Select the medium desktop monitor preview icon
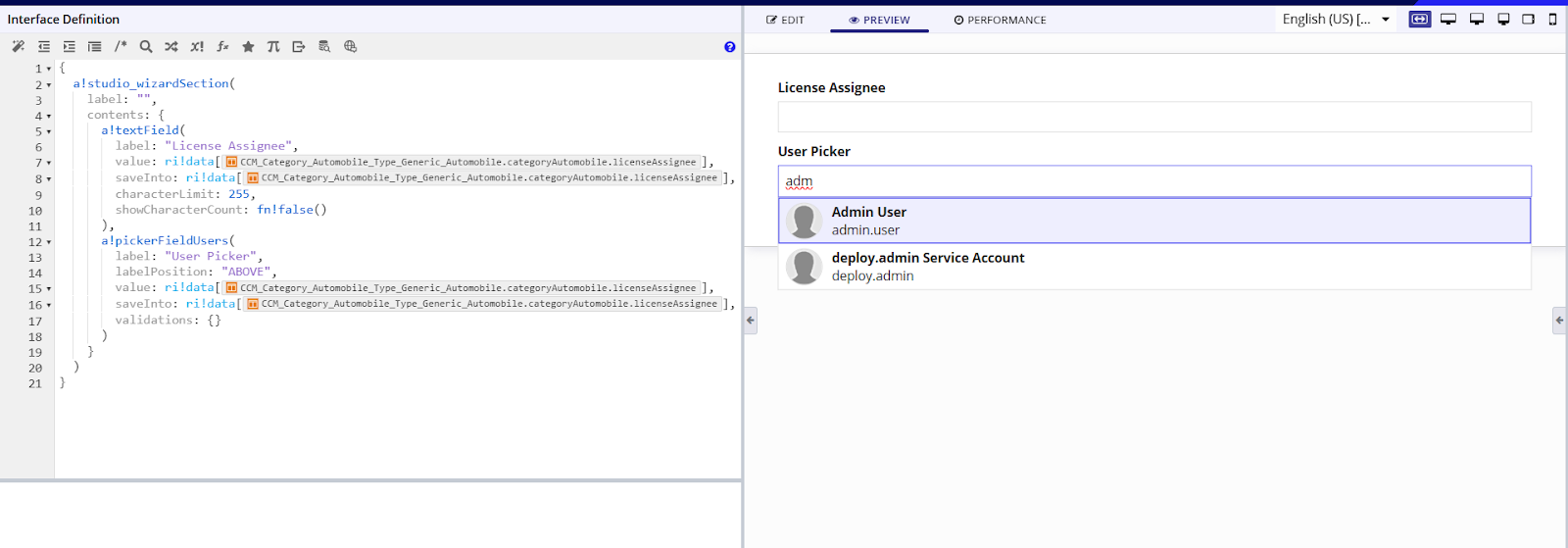 coord(1477,19)
